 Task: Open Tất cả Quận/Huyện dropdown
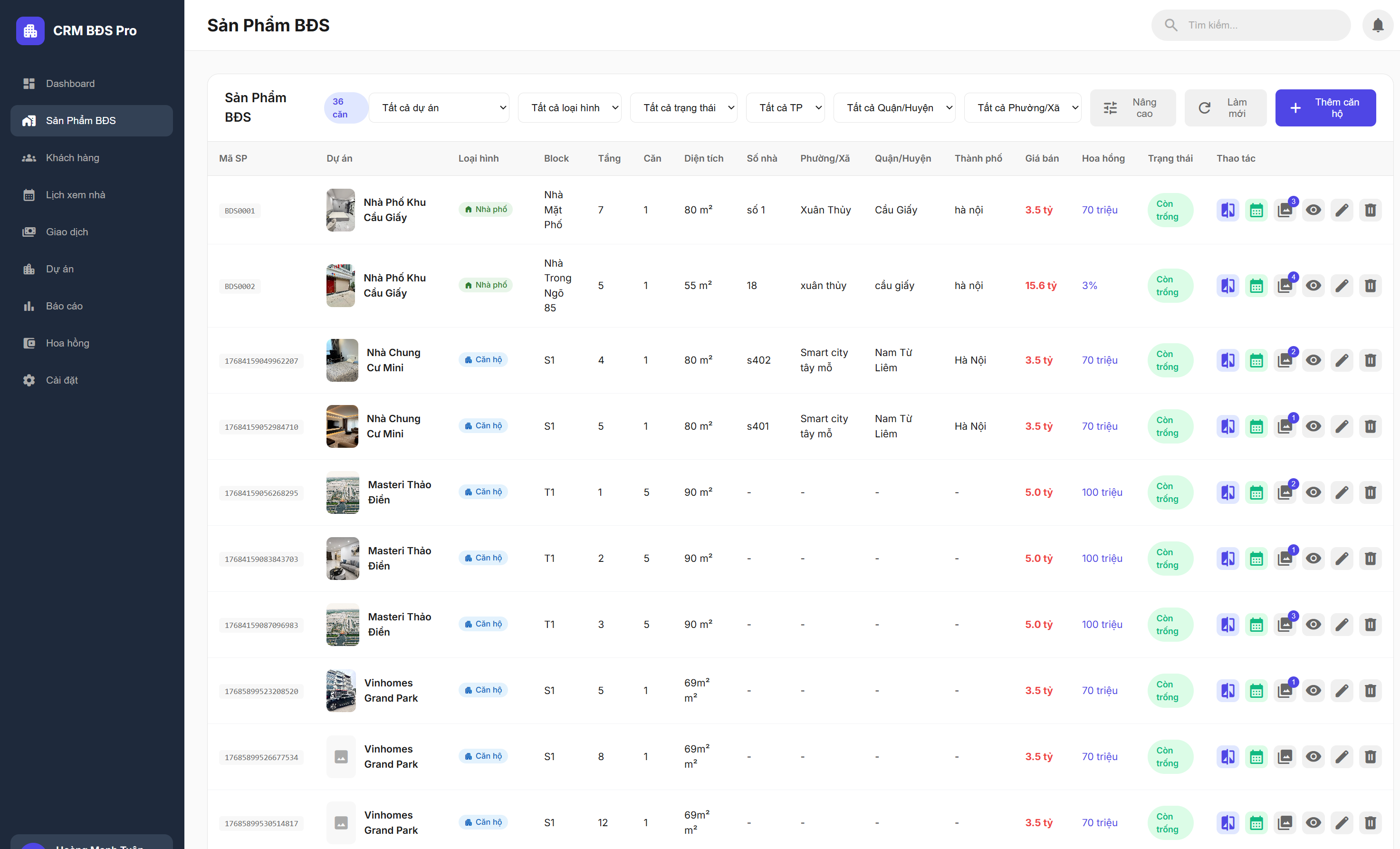894,108
